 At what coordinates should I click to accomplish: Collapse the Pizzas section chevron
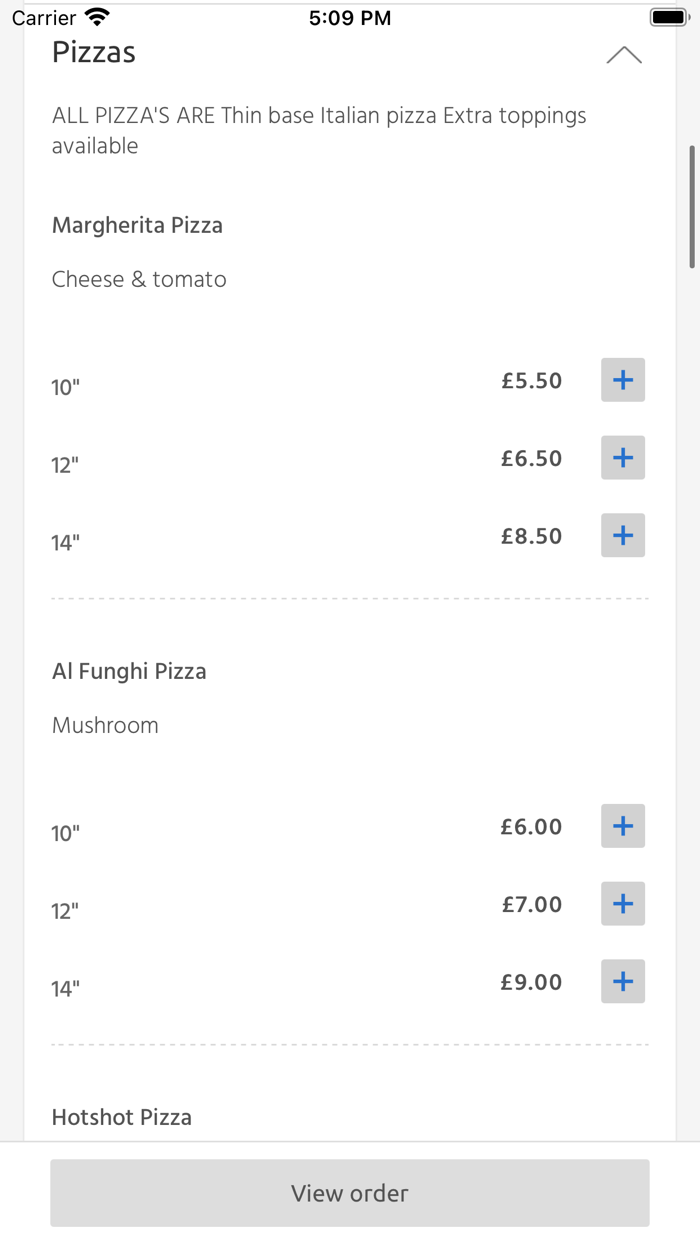click(x=624, y=55)
